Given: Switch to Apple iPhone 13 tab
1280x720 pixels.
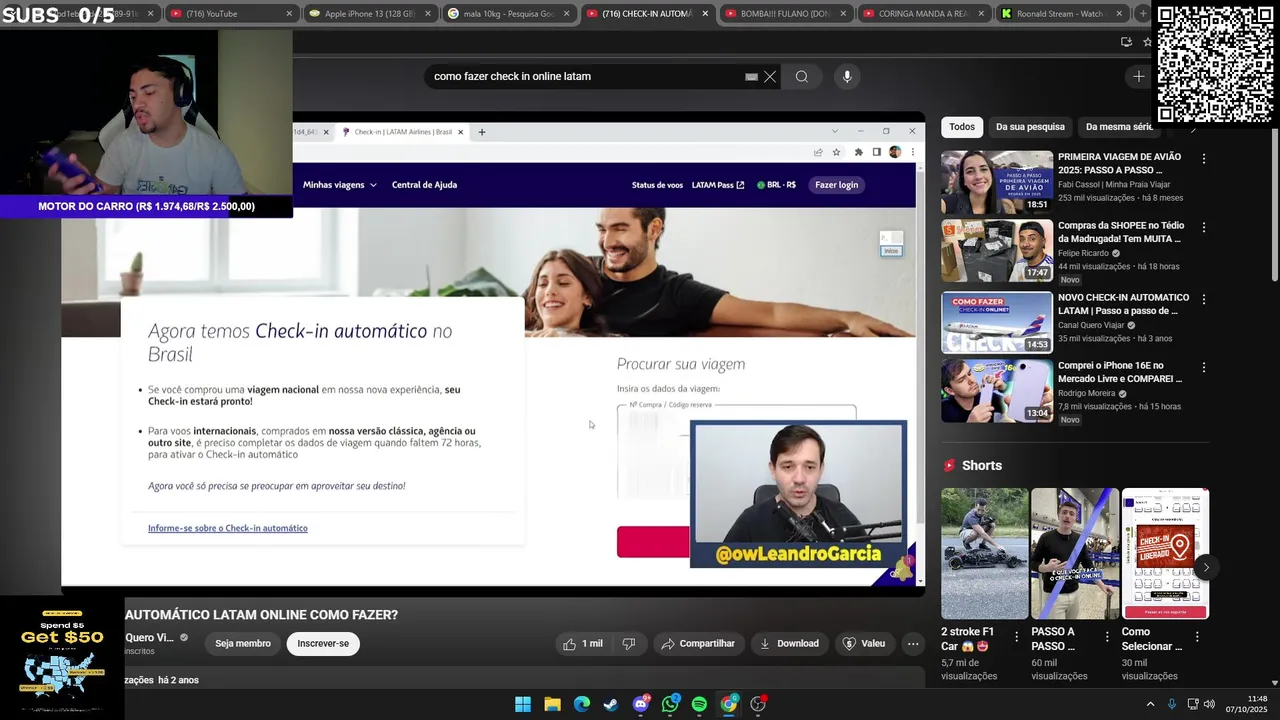Looking at the screenshot, I should coord(368,14).
